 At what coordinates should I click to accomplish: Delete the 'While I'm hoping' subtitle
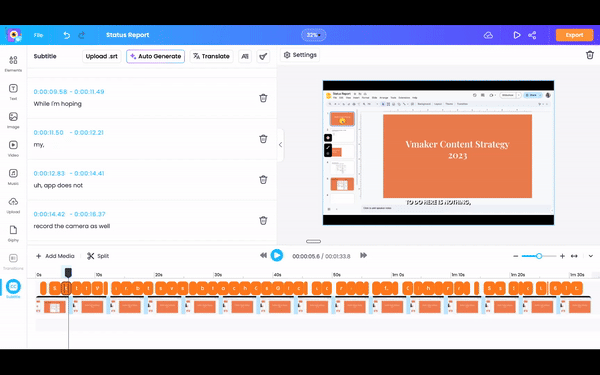[263, 98]
